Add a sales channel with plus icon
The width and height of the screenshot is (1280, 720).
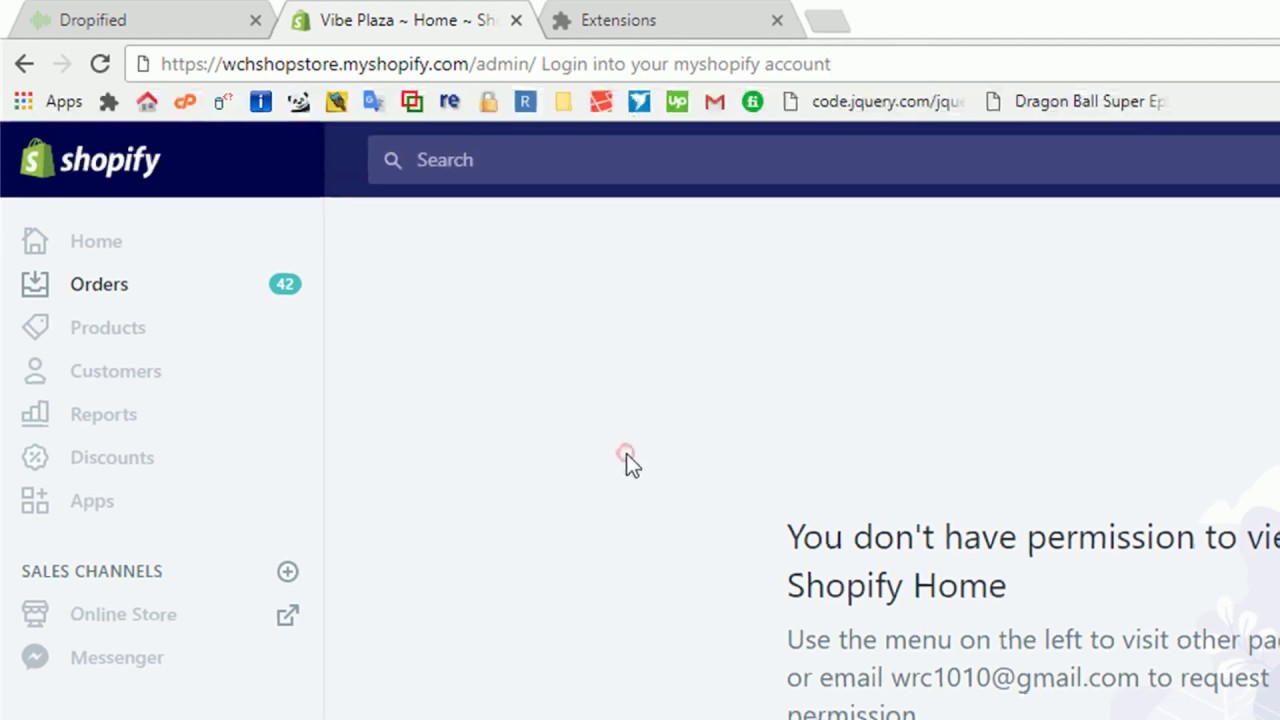tap(288, 571)
